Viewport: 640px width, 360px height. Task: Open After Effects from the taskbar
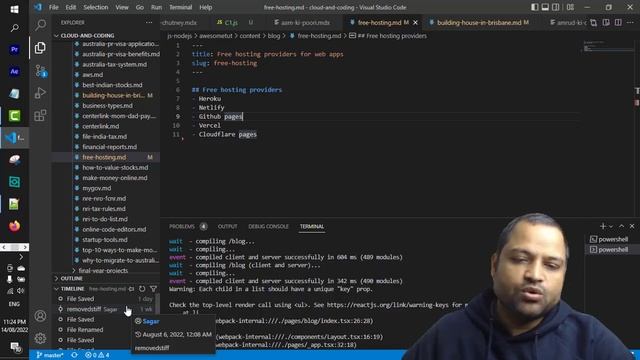point(14,71)
